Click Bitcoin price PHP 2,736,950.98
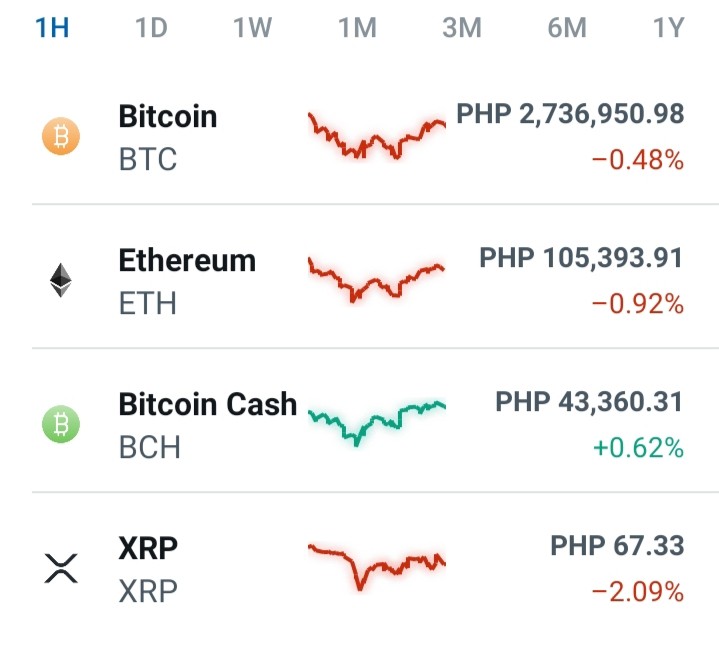Image resolution: width=719 pixels, height=647 pixels. 570,114
